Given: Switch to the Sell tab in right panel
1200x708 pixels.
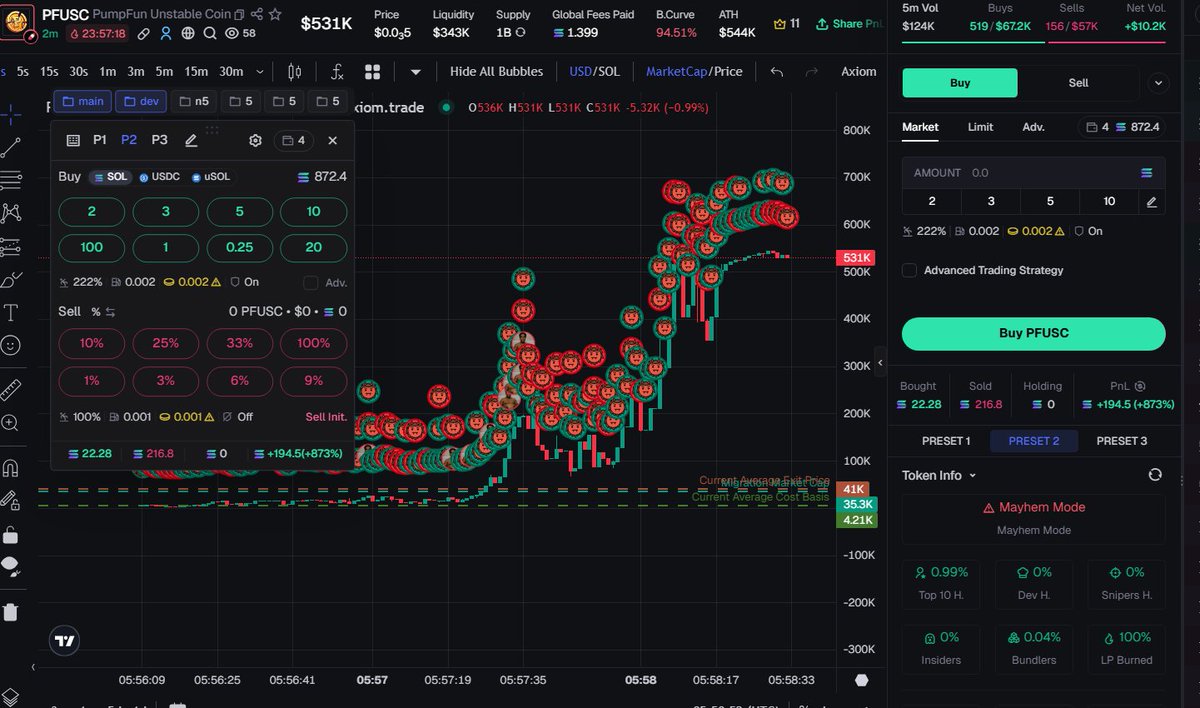Looking at the screenshot, I should [x=1078, y=83].
